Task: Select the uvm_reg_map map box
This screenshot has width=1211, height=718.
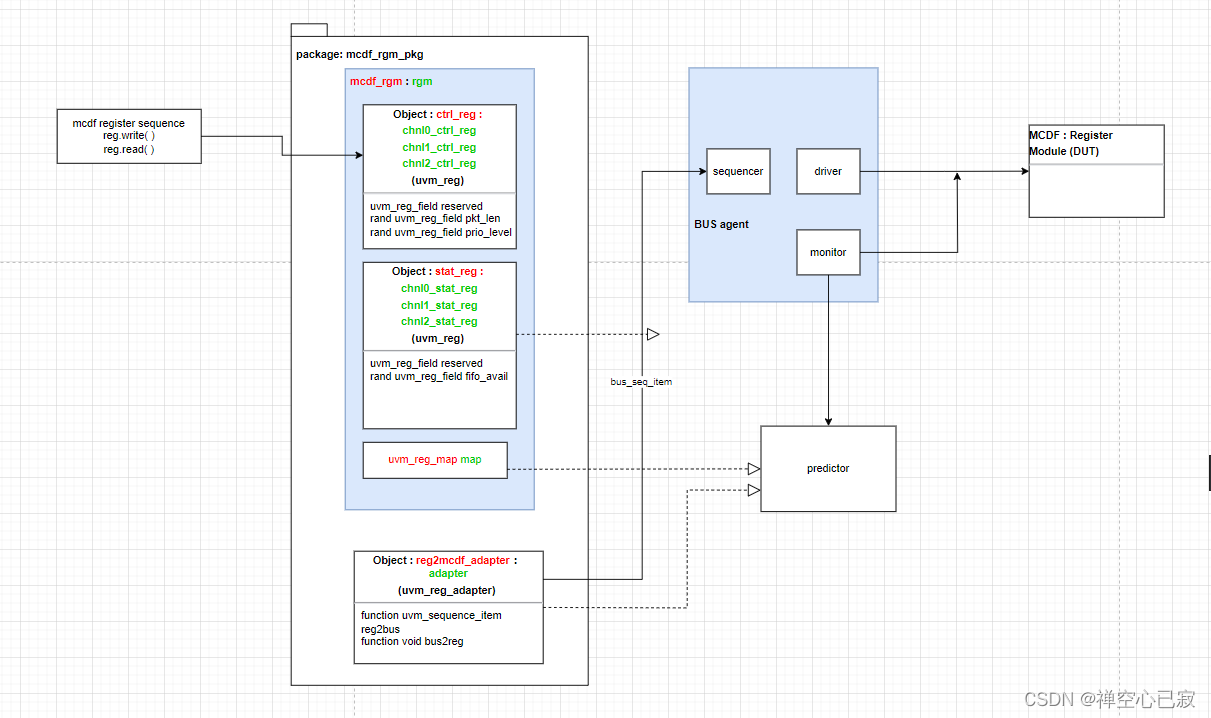Action: [435, 460]
